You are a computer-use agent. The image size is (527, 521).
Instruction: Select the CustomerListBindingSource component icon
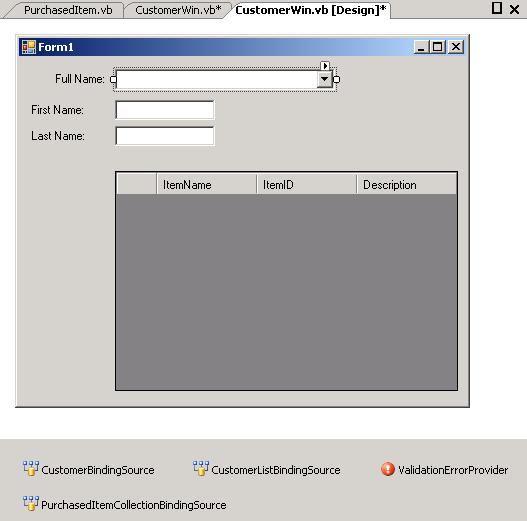(201, 468)
